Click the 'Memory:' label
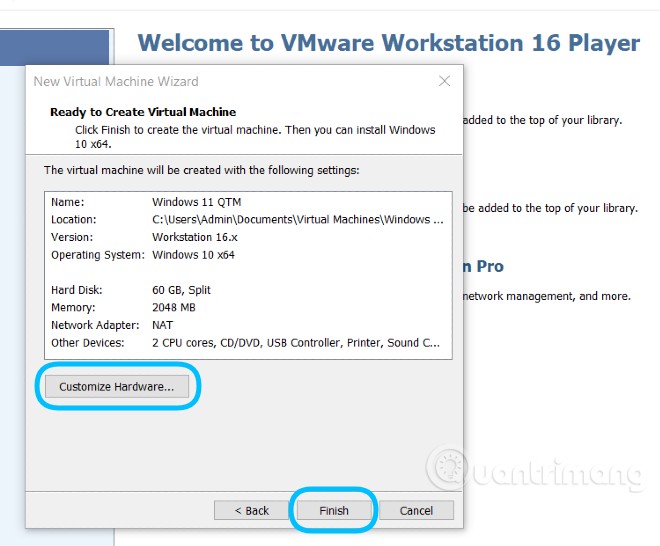The image size is (660, 546). tap(73, 308)
